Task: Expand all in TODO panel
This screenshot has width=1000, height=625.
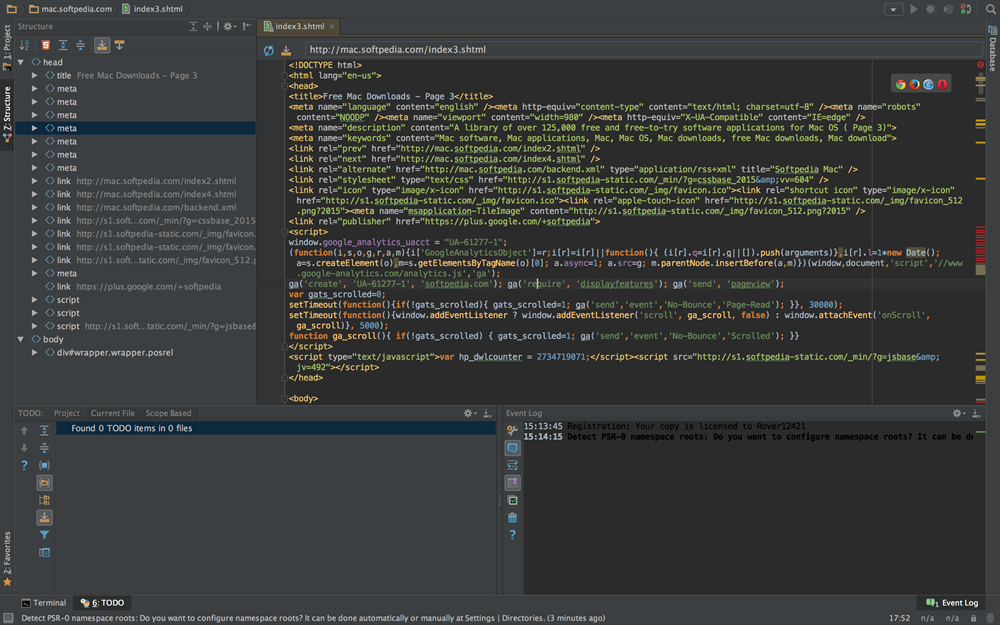Action: pyautogui.click(x=44, y=430)
